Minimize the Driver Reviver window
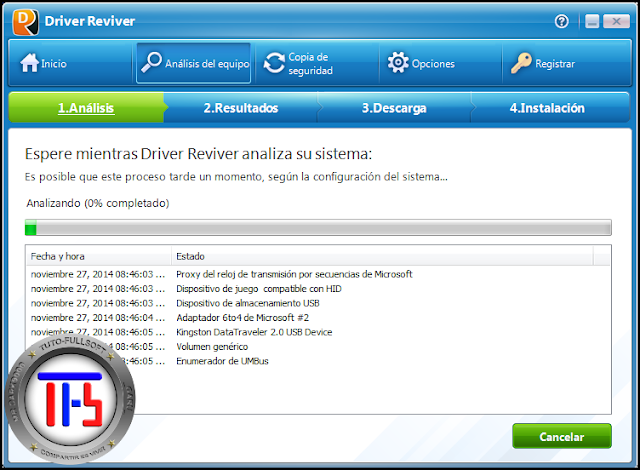640x470 pixels. tap(592, 21)
